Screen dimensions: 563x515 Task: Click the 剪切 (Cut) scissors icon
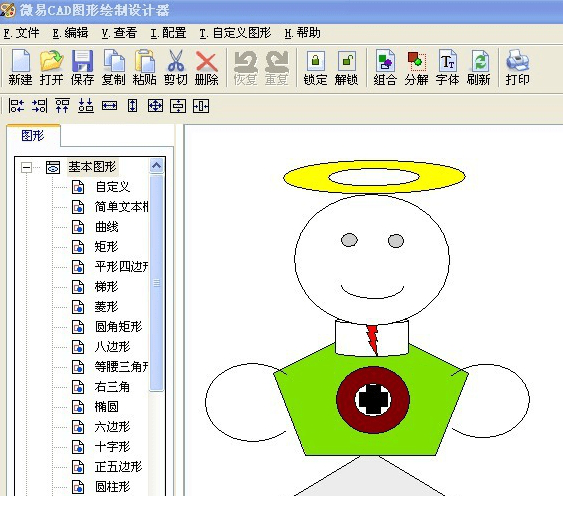click(x=176, y=67)
